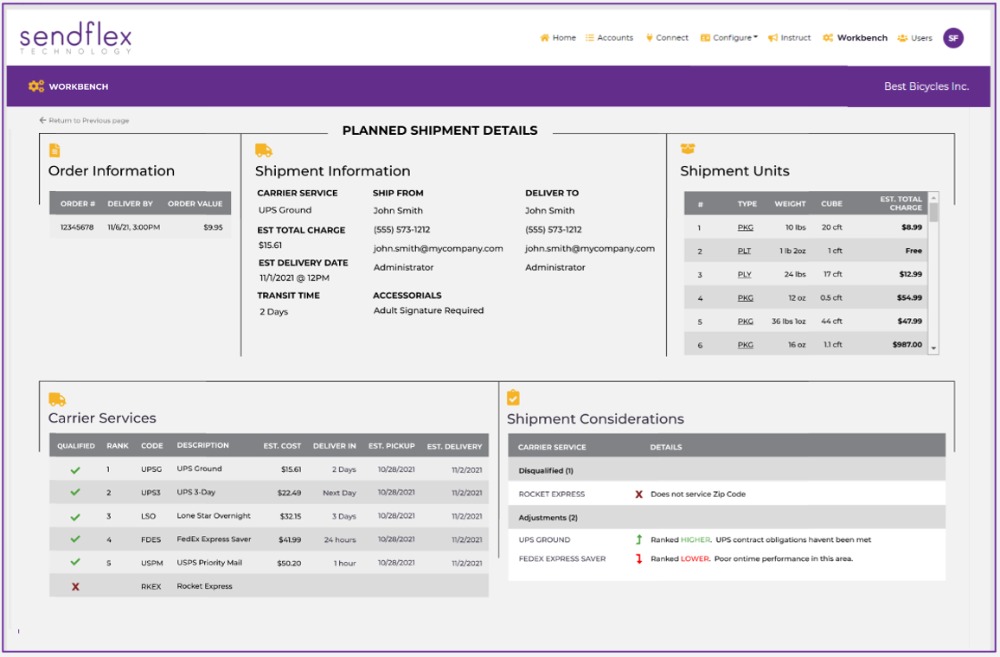The image size is (1000, 657).
Task: Click order number 12345678
Action: (x=77, y=227)
